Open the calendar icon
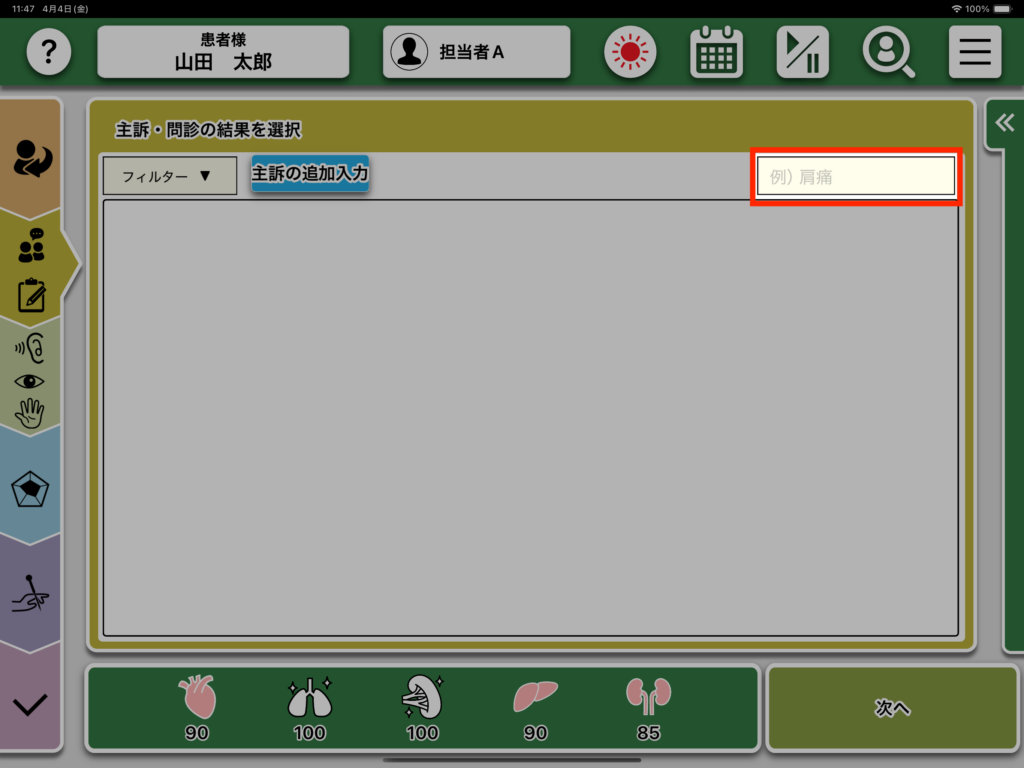Viewport: 1024px width, 768px height. click(x=716, y=52)
